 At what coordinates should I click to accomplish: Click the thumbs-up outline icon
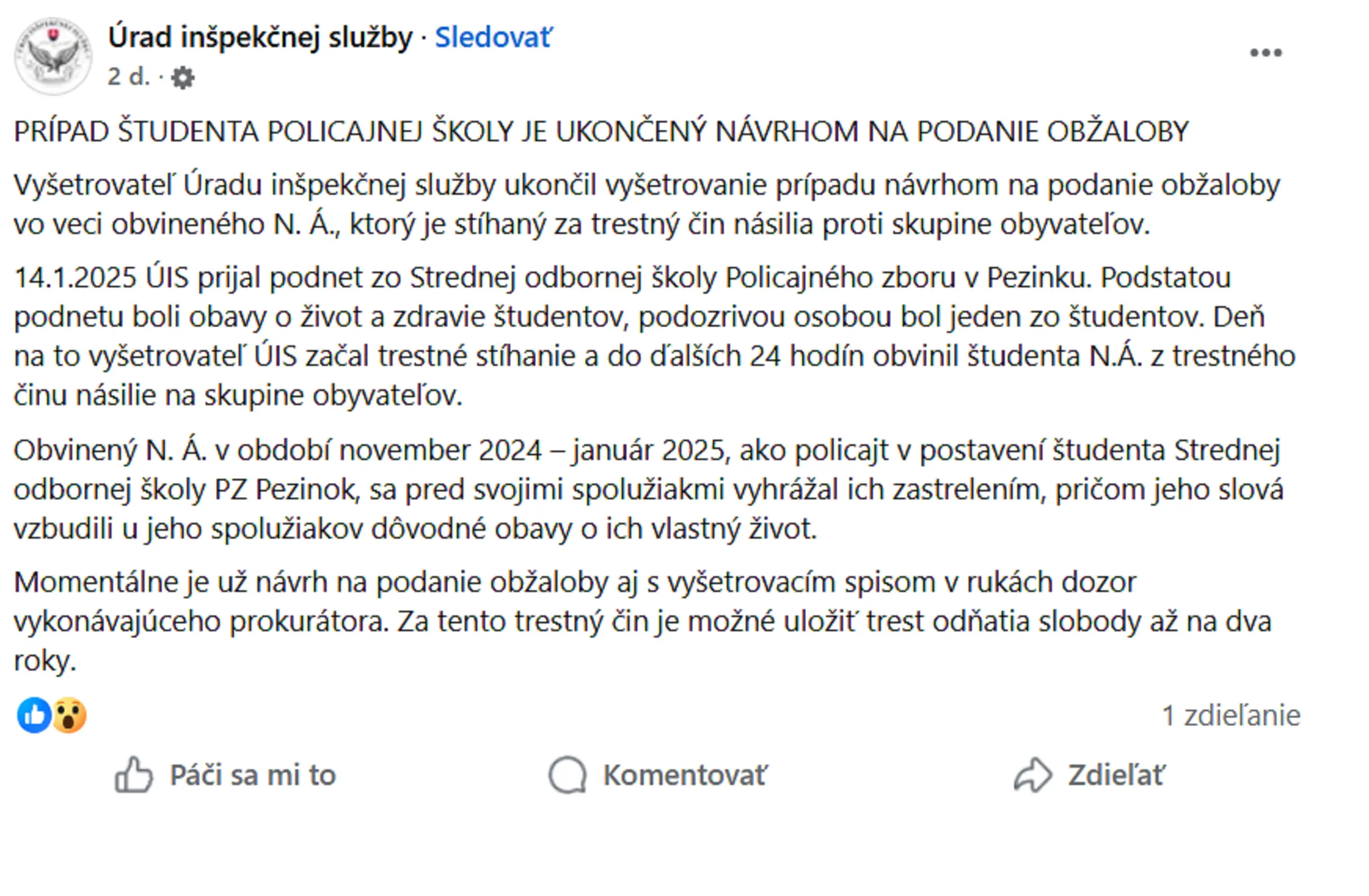pyautogui.click(x=133, y=775)
